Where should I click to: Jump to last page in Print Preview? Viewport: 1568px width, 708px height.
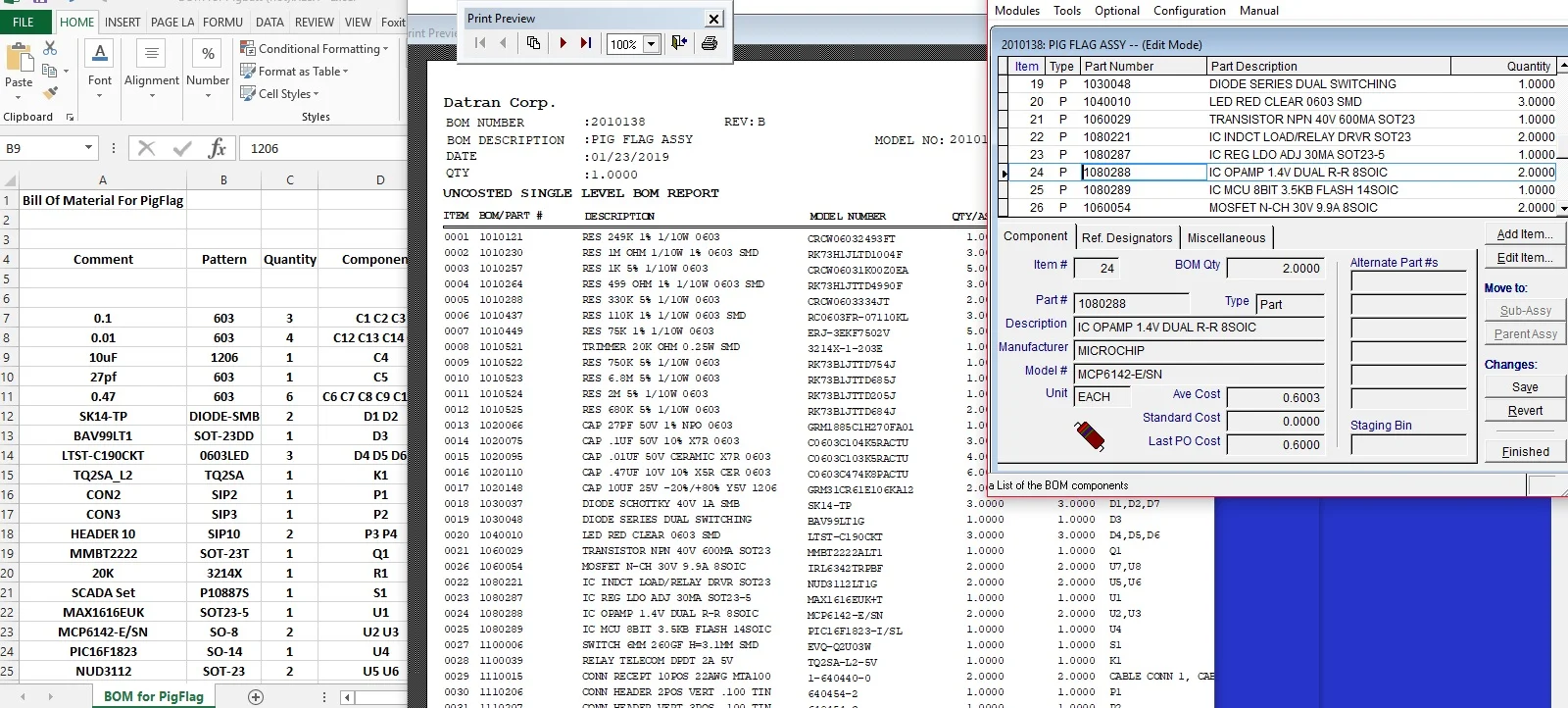tap(586, 43)
